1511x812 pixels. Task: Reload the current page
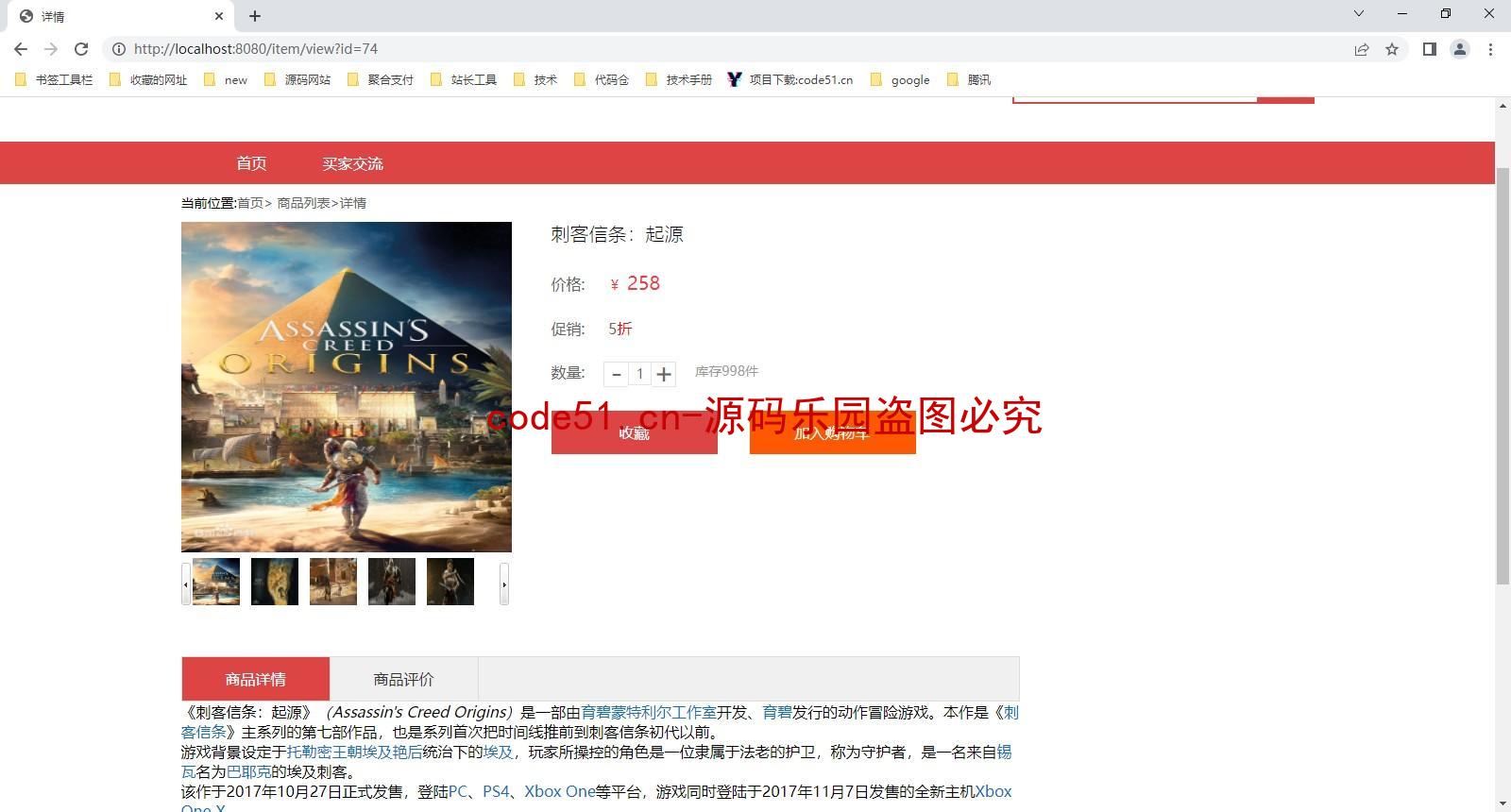coord(81,49)
